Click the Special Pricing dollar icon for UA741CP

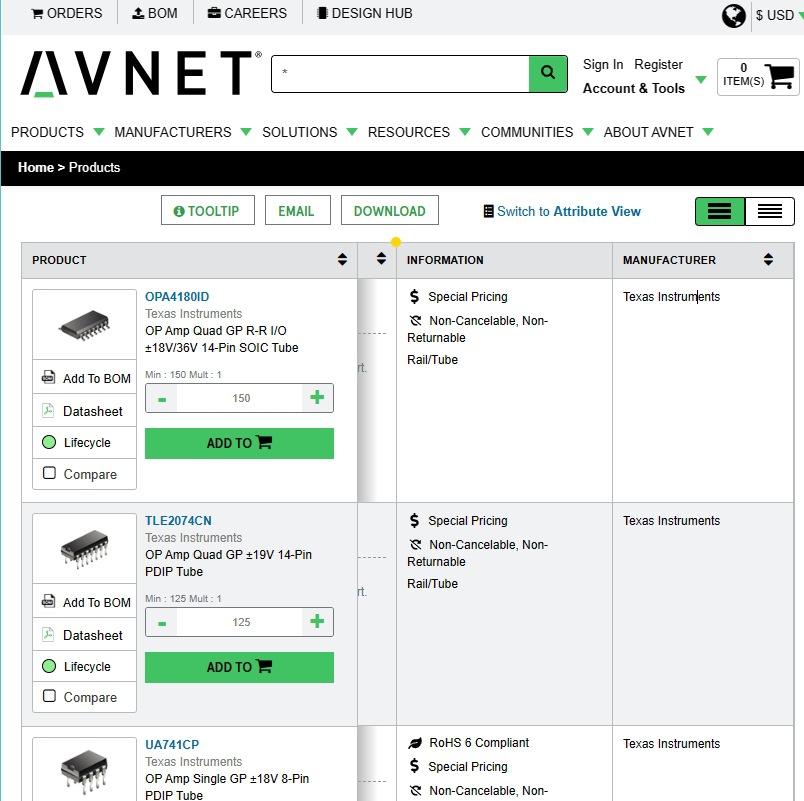pos(414,766)
